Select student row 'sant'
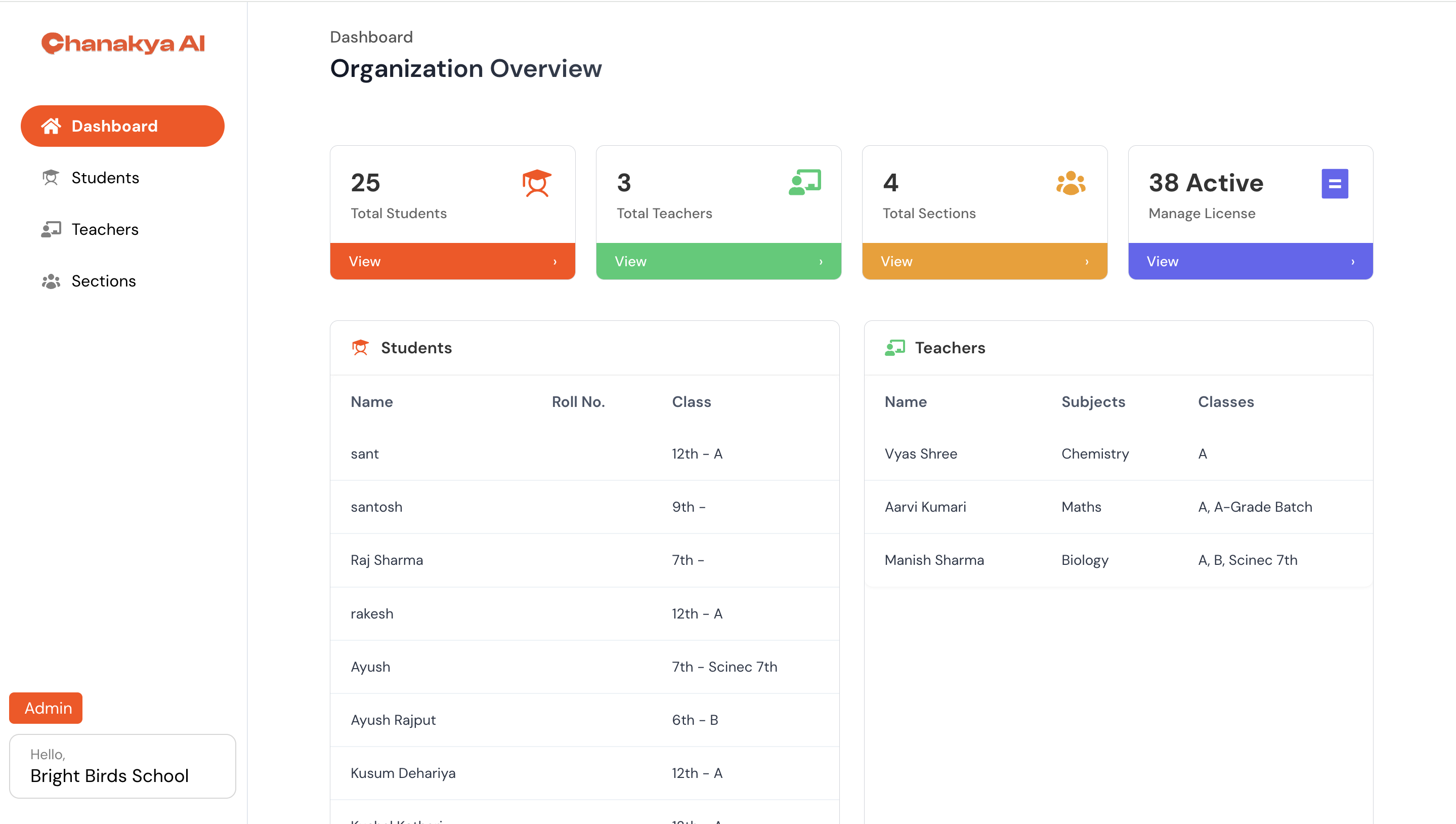Image resolution: width=1456 pixels, height=824 pixels. pos(584,454)
